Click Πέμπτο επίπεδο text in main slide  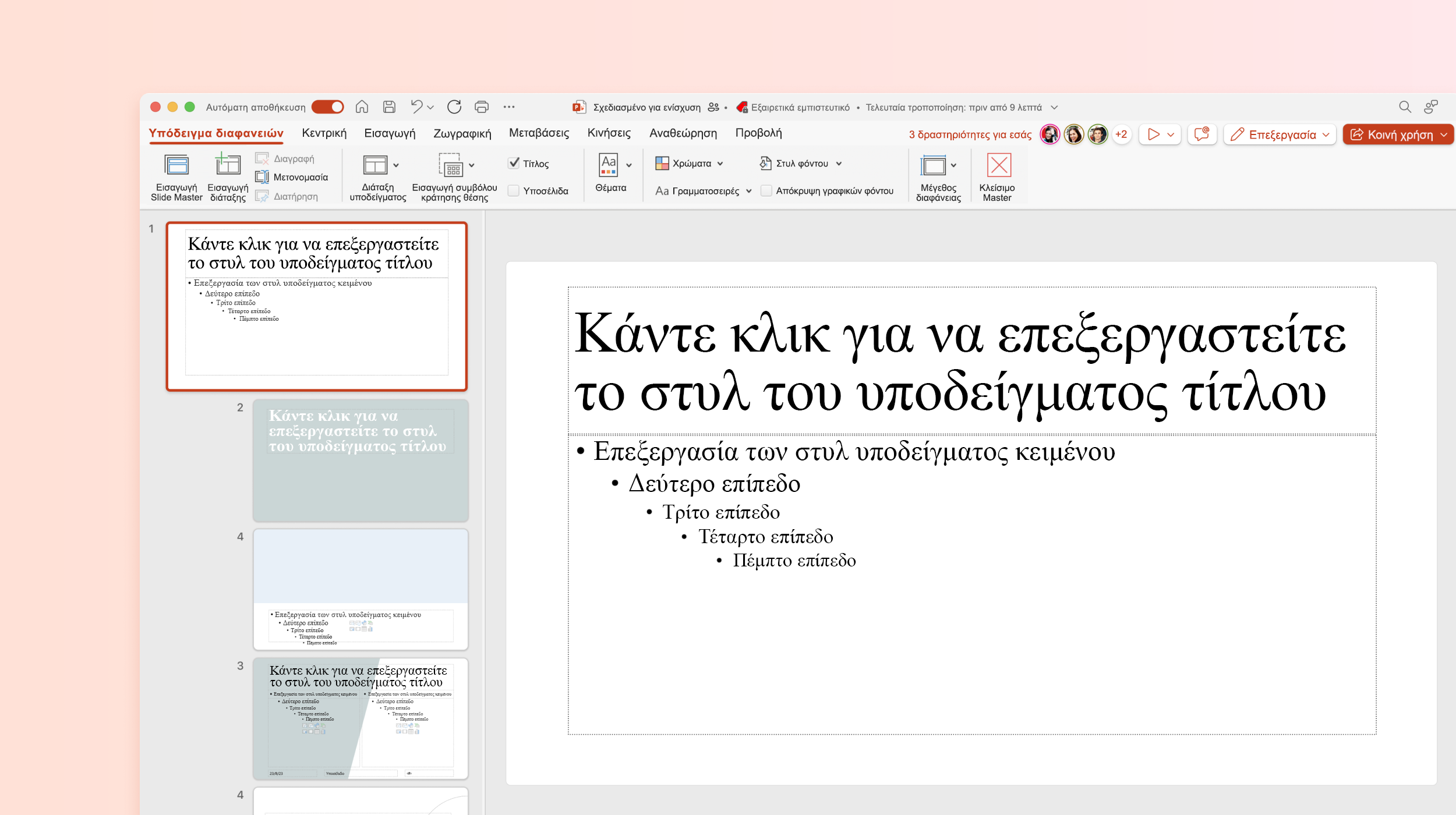click(x=794, y=560)
